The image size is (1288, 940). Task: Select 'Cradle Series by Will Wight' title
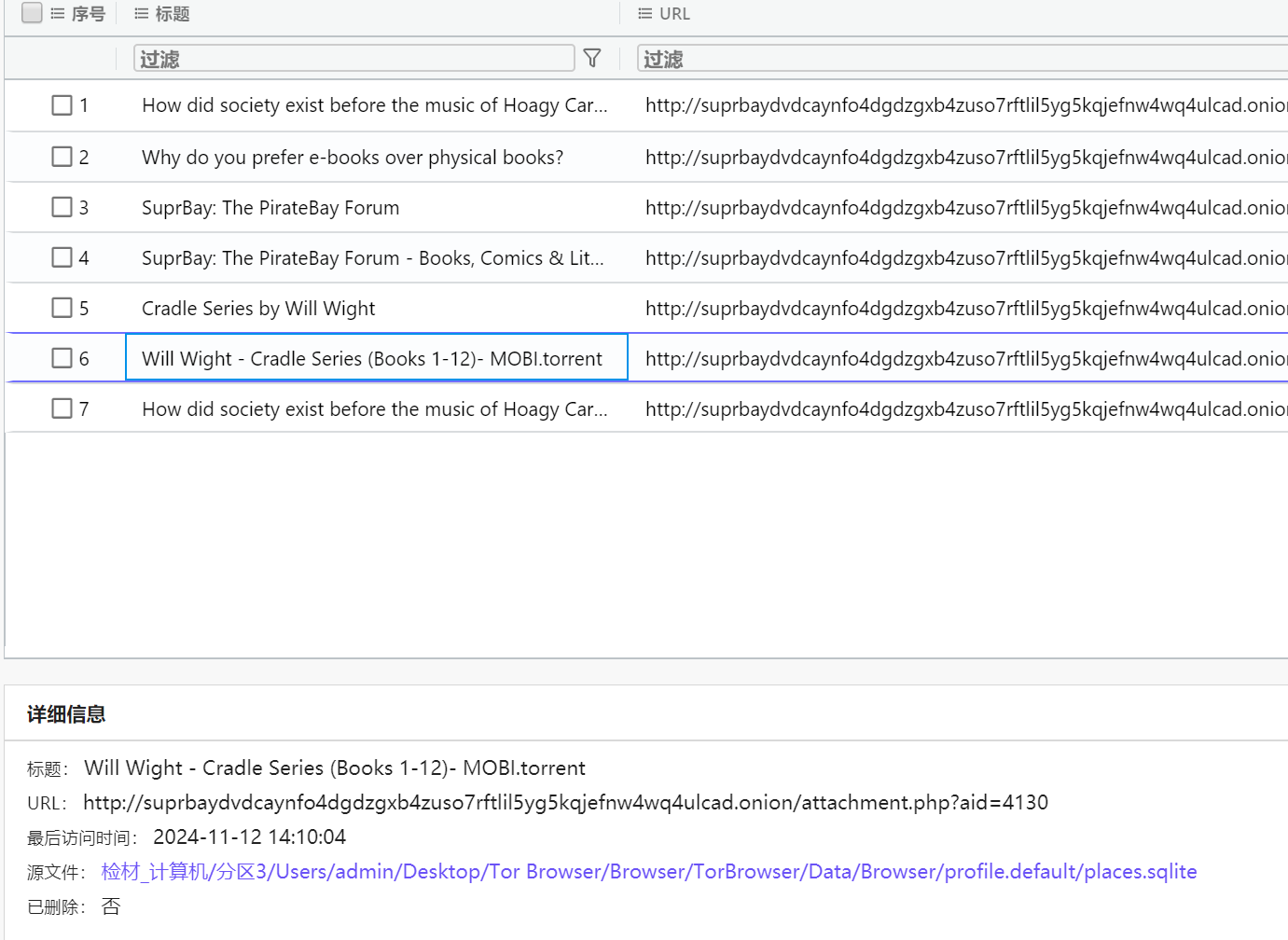[258, 308]
